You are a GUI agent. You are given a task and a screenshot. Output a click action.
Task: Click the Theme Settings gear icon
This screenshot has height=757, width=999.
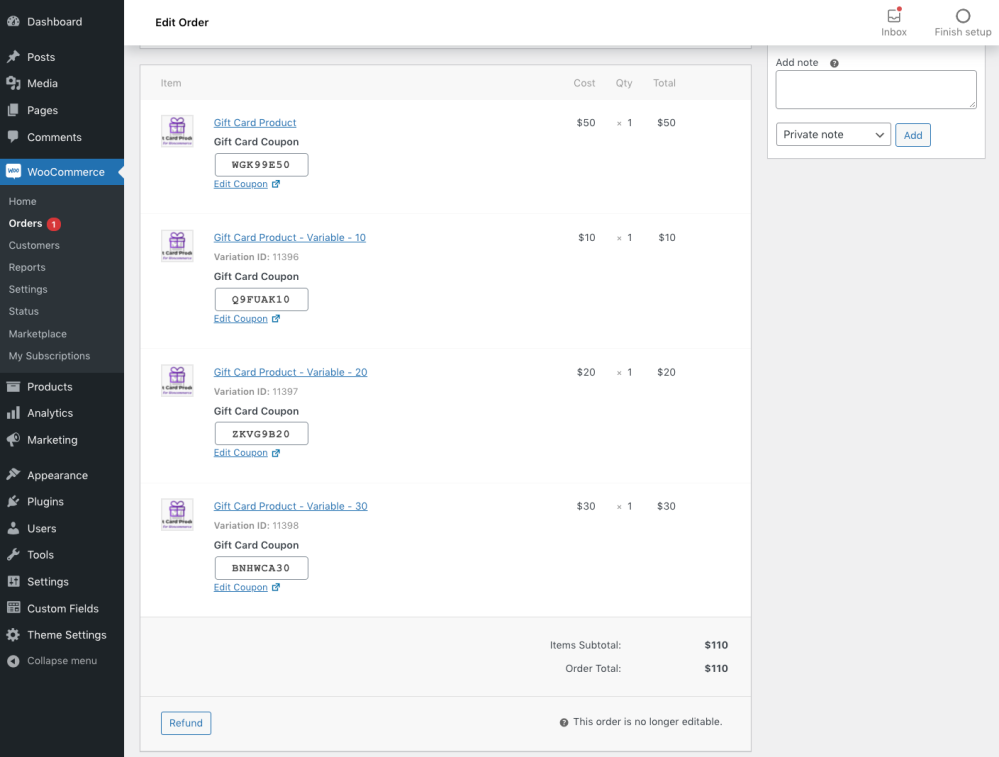pos(13,635)
